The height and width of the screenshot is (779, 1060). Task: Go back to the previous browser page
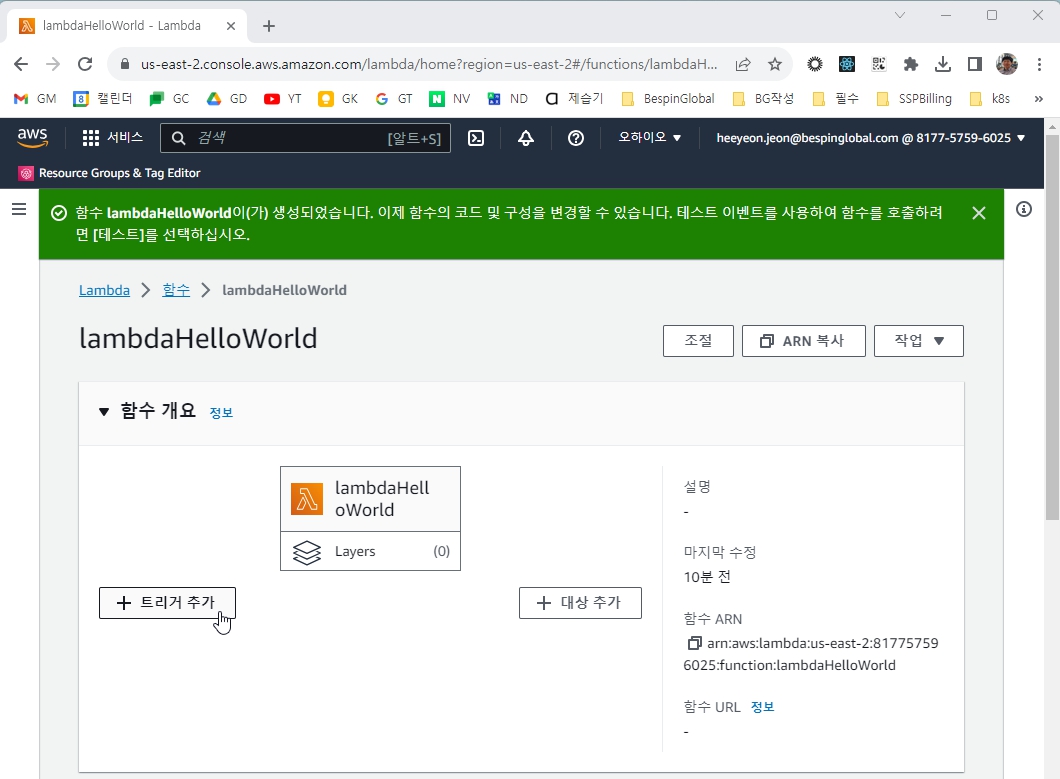click(21, 64)
